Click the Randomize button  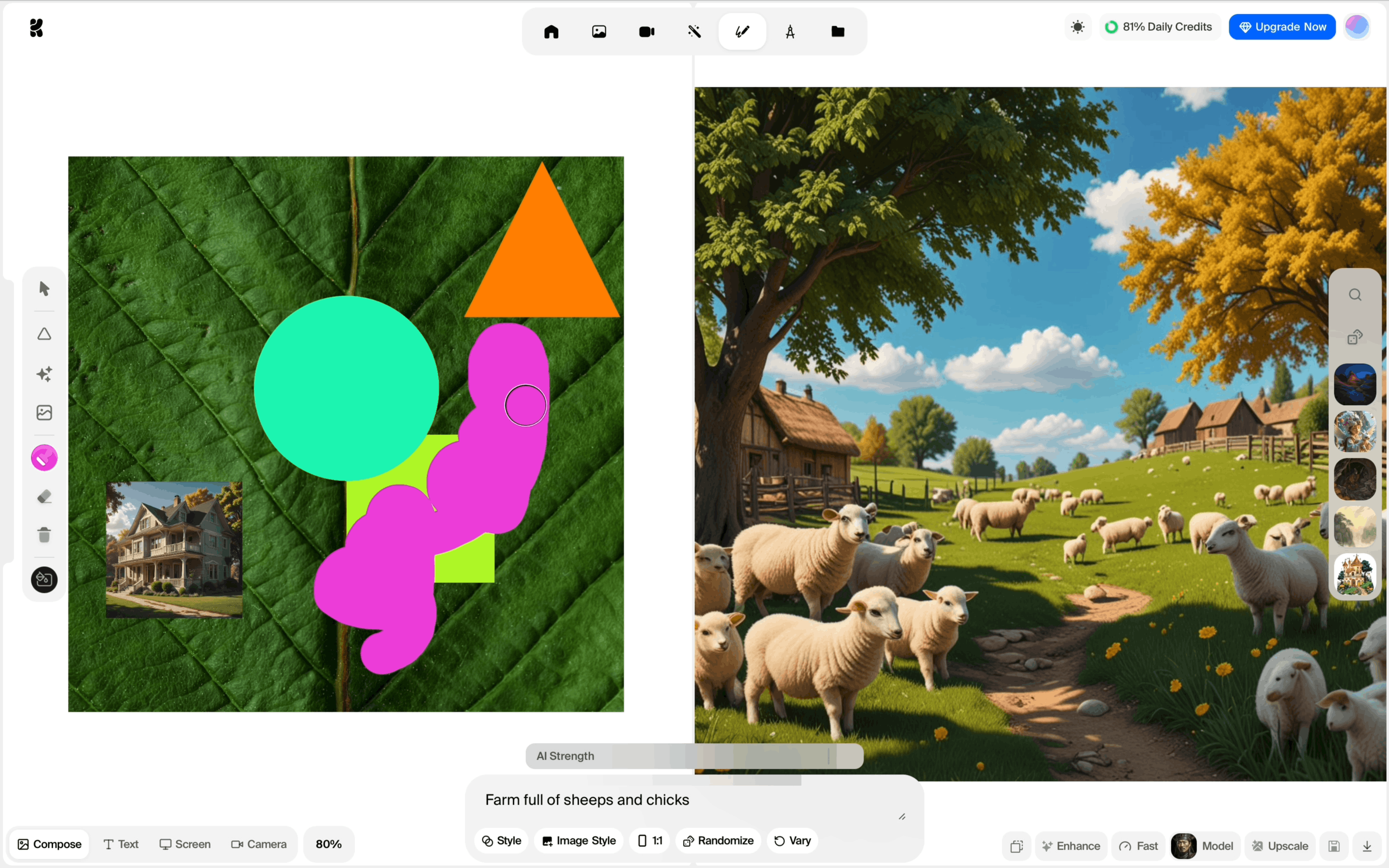718,840
